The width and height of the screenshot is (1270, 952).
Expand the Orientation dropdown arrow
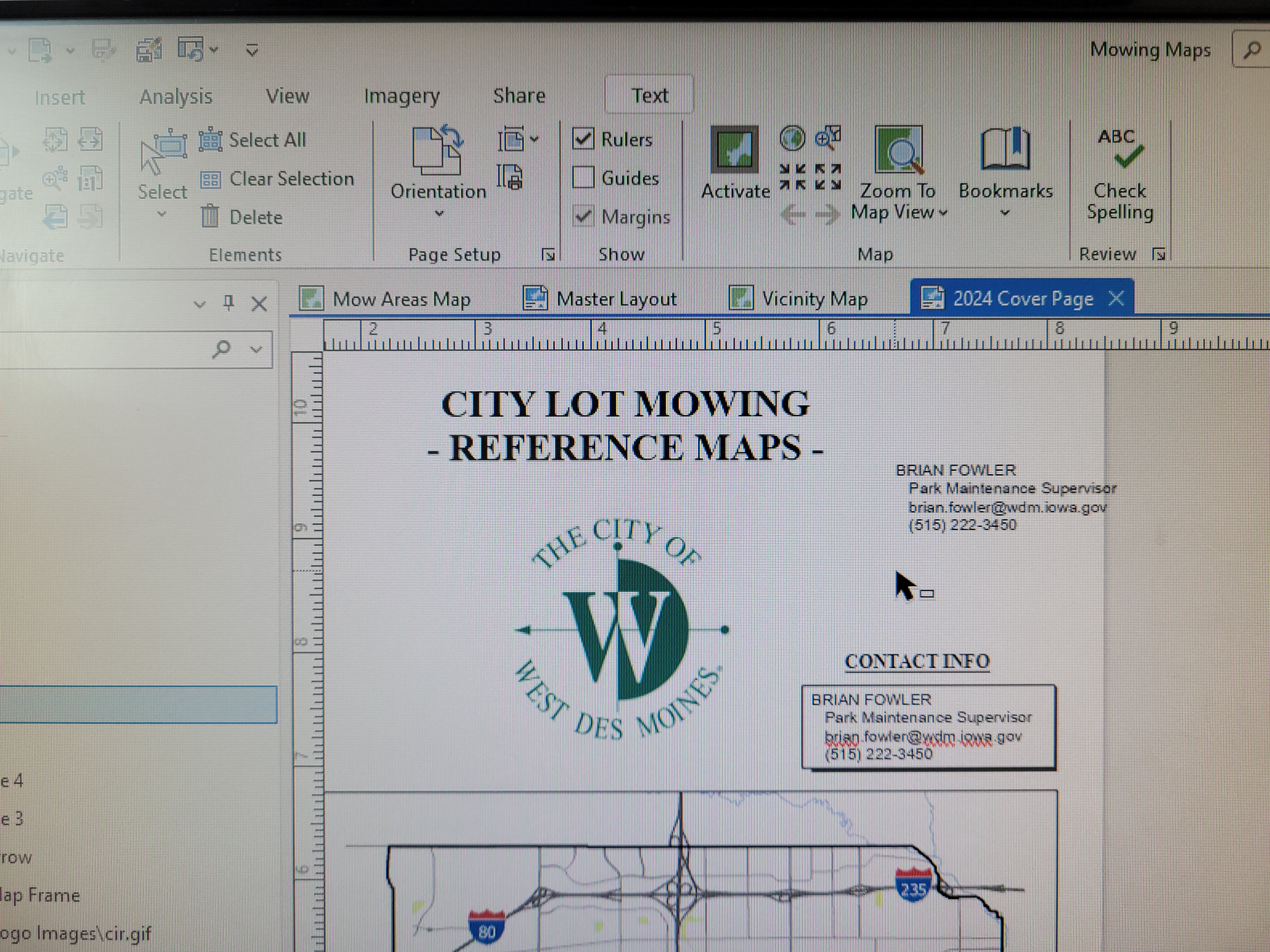pyautogui.click(x=439, y=214)
